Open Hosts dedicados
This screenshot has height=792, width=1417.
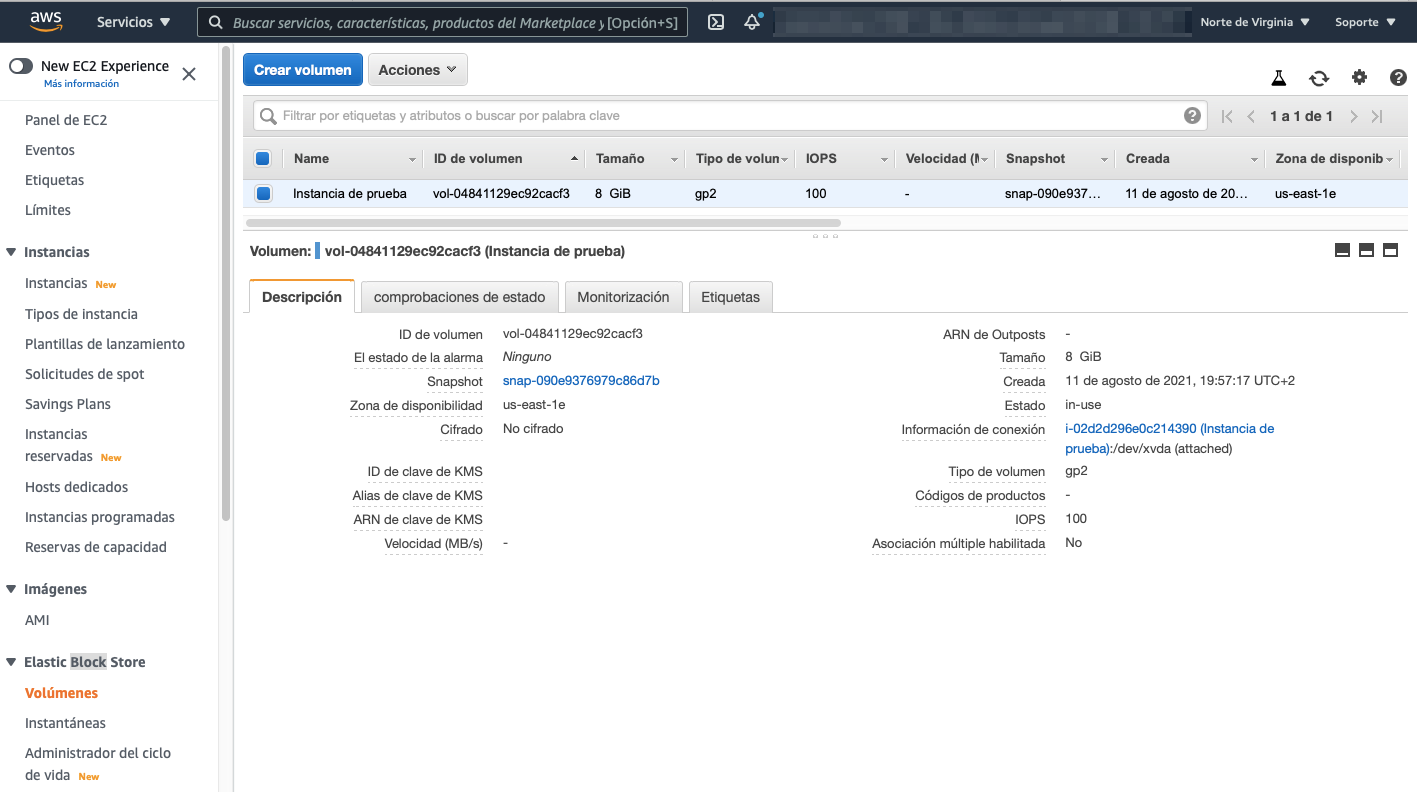coord(77,487)
